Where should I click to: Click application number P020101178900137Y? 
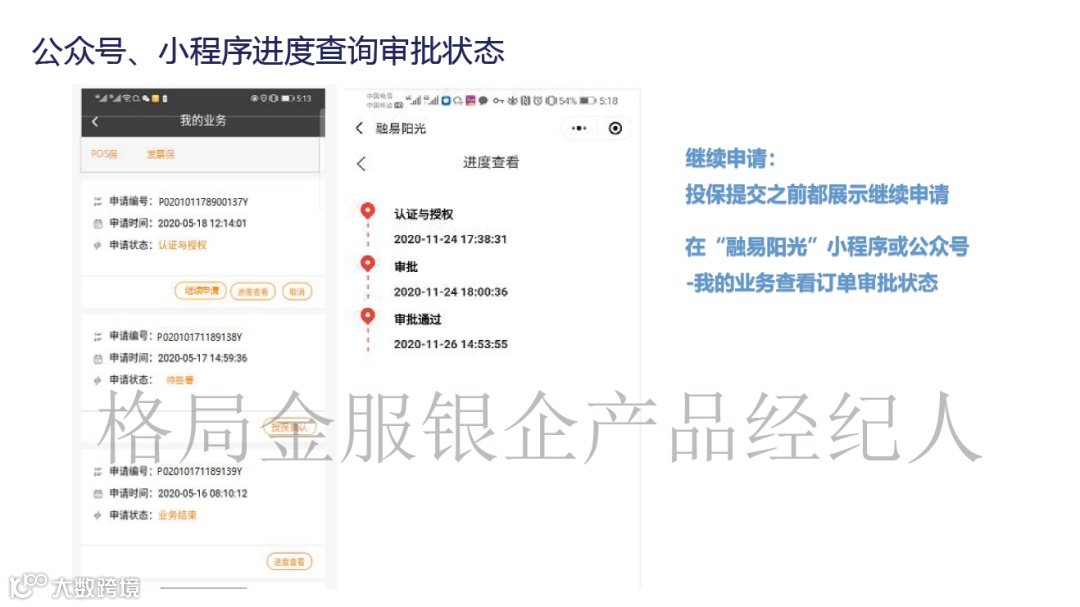203,202
